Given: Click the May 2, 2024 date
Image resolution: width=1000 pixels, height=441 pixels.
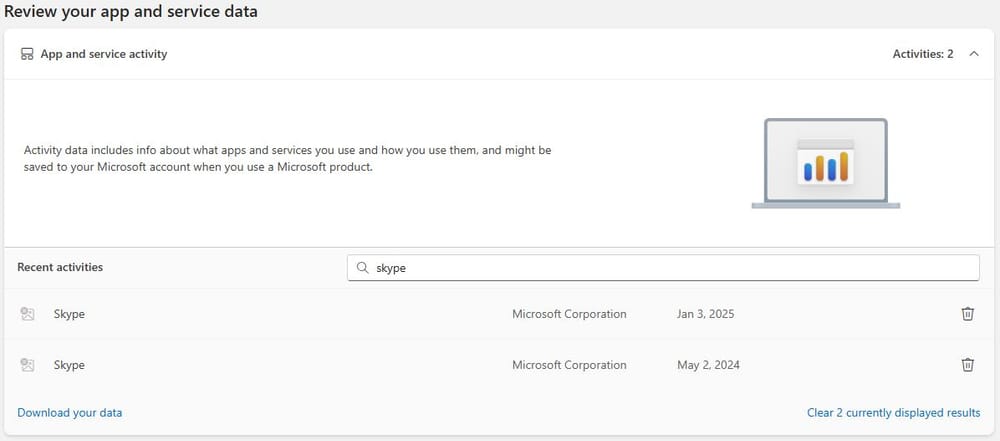Looking at the screenshot, I should [708, 365].
